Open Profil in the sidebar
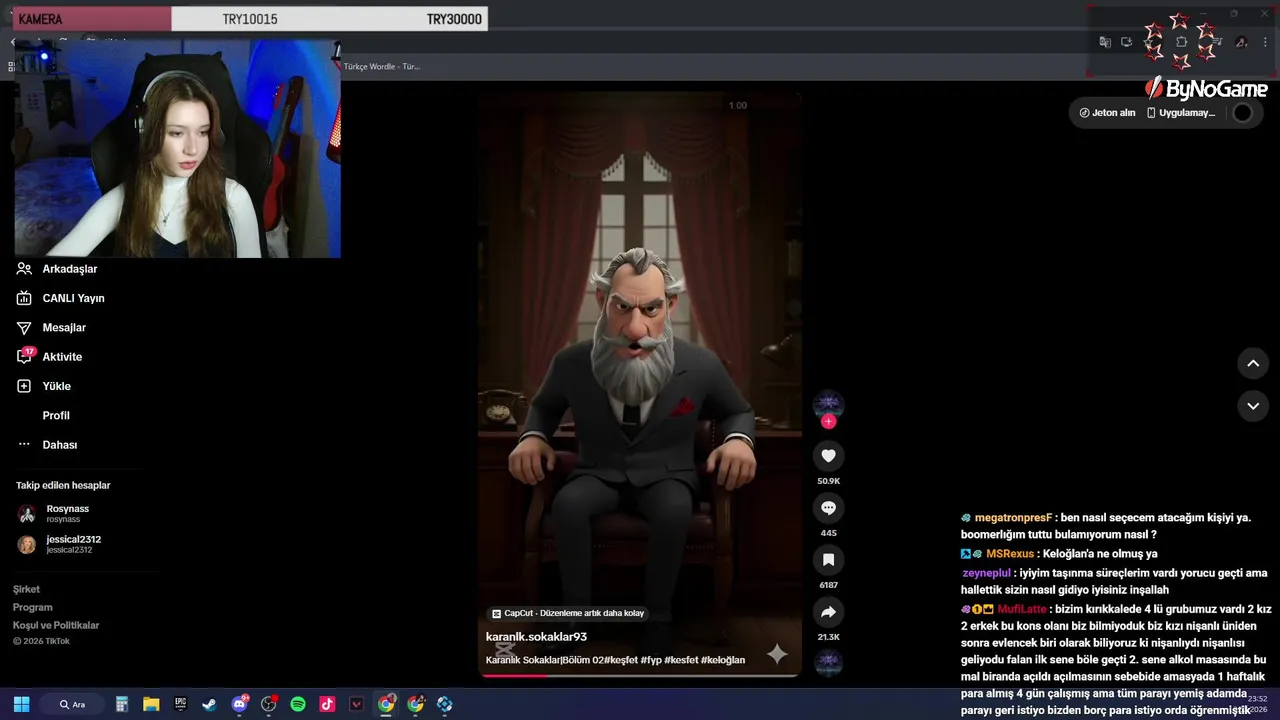The width and height of the screenshot is (1280, 720). (56, 415)
